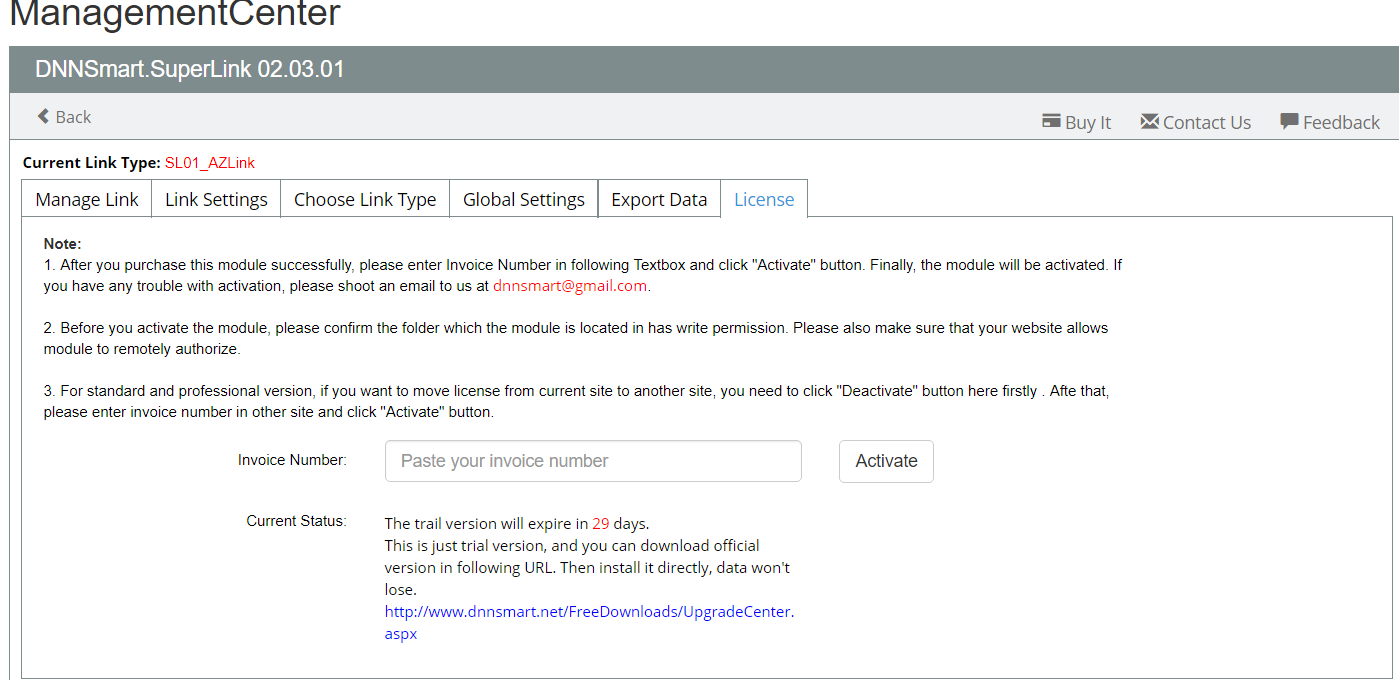Screen dimensions: 1399x680
Task: Click the Buy It credit card icon
Action: click(1051, 121)
